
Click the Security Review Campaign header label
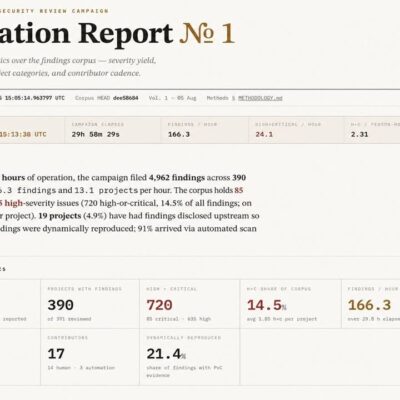tap(54, 11)
